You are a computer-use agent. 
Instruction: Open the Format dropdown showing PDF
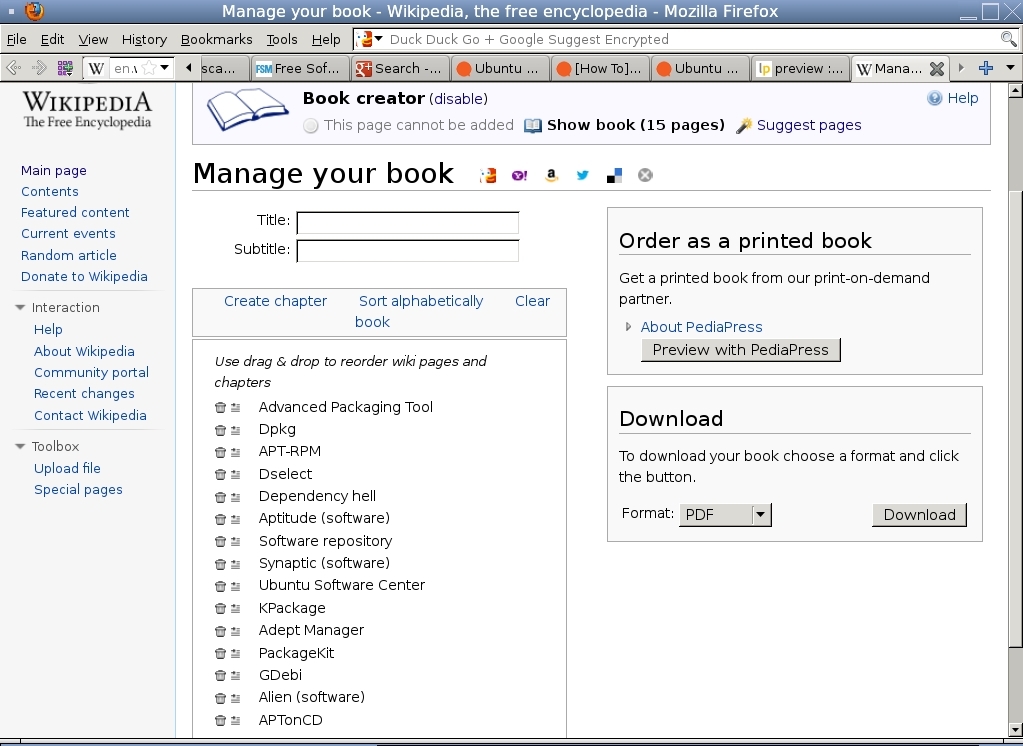point(725,515)
